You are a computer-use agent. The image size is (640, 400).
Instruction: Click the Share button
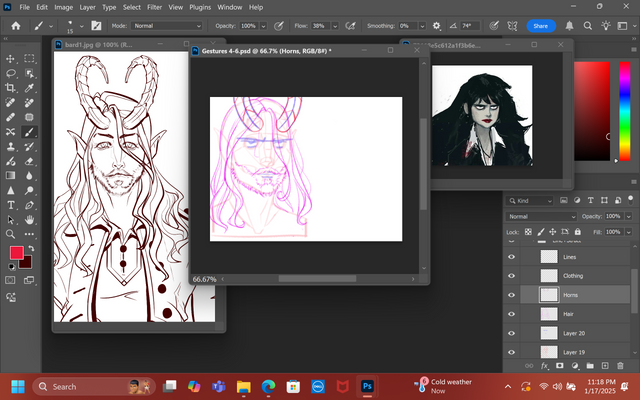click(540, 25)
